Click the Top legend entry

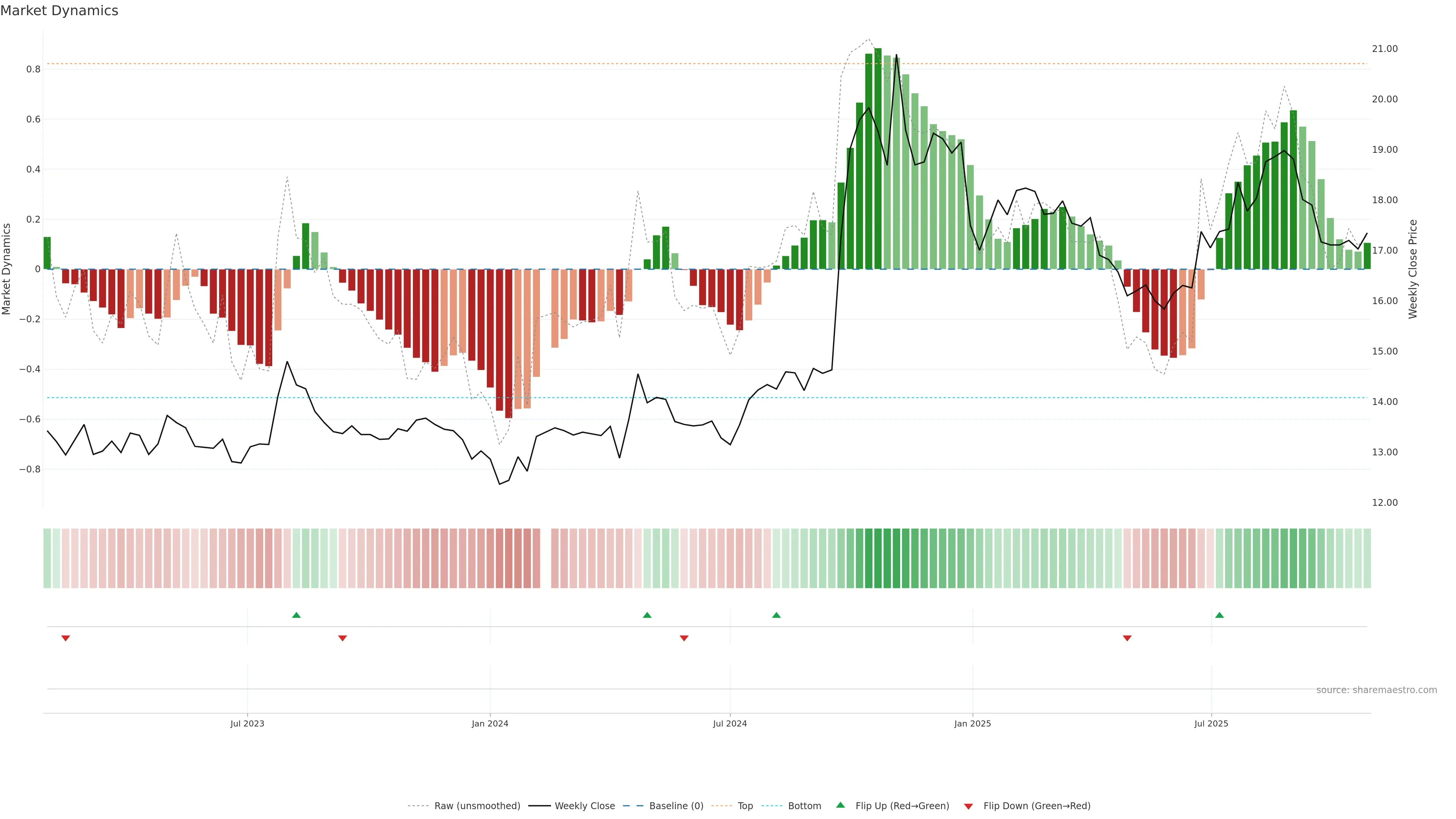point(745,806)
